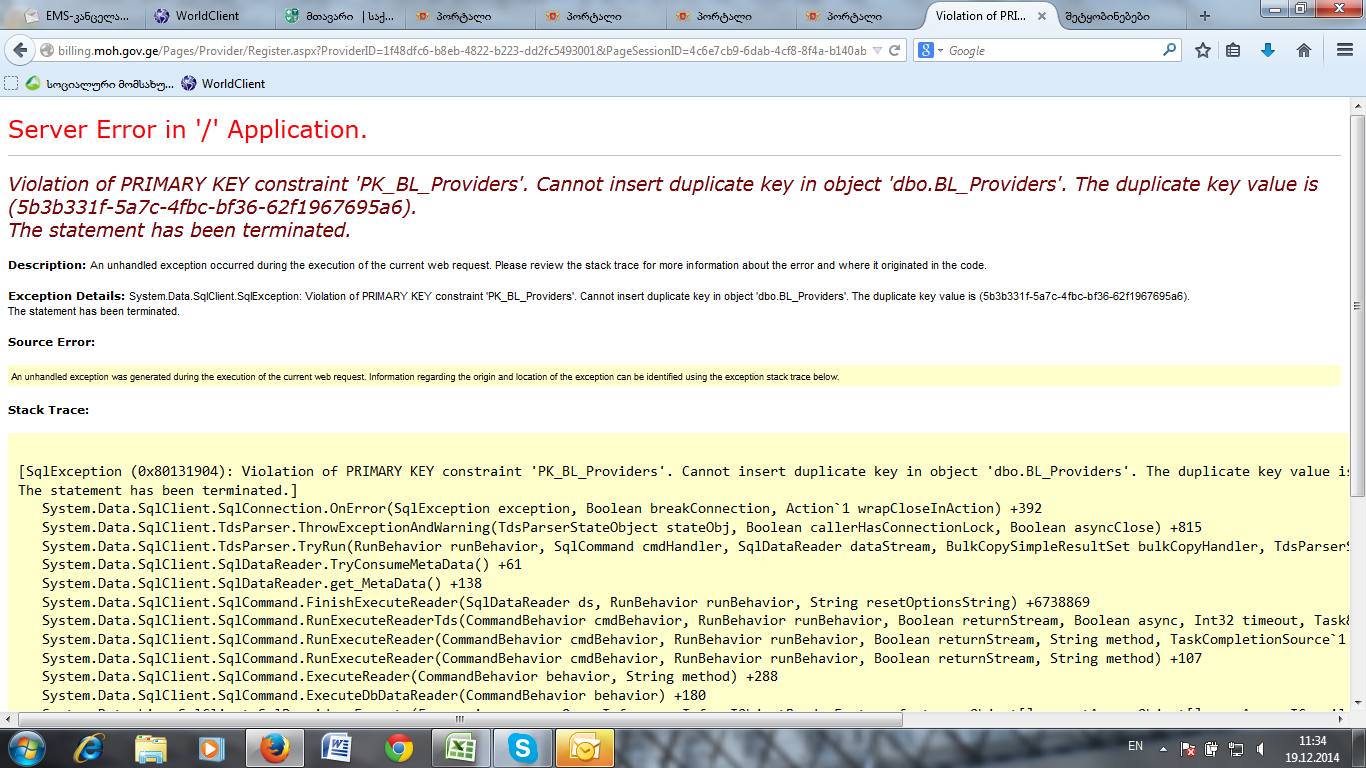Image resolution: width=1366 pixels, height=768 pixels.
Task: Click the address bar URL
Action: [x=450, y=50]
